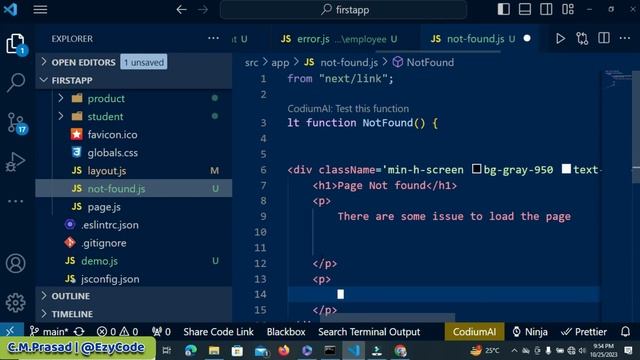Open Firefox from the Windows taskbar
Image resolution: width=640 pixels, height=360 pixels.
click(284, 350)
